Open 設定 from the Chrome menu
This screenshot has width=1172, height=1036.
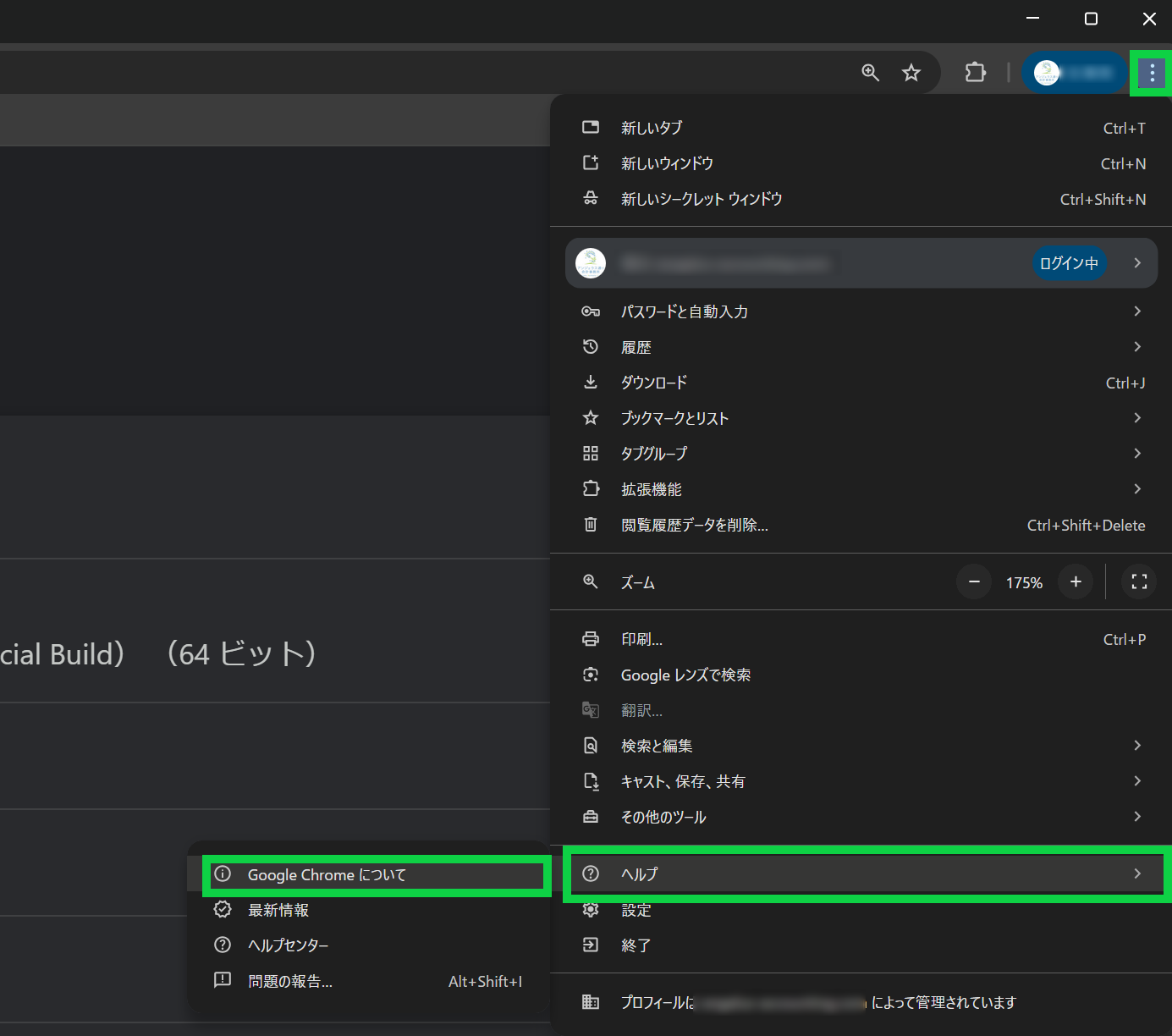point(636,910)
